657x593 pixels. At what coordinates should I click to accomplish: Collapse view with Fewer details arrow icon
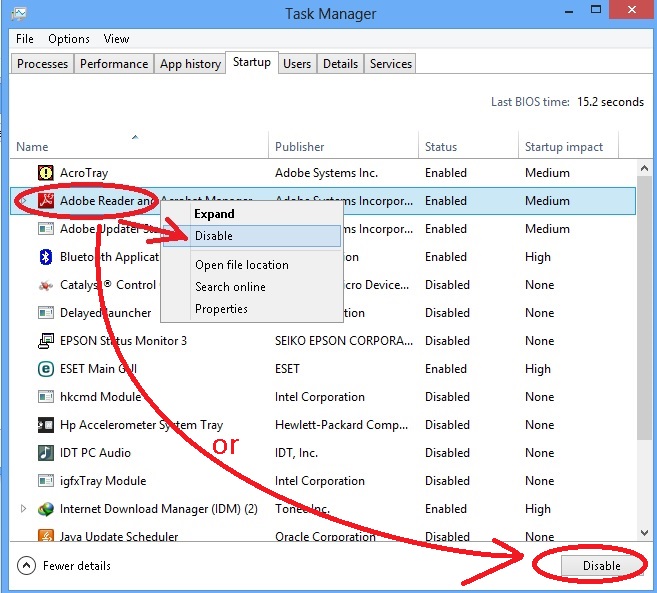click(x=26, y=566)
